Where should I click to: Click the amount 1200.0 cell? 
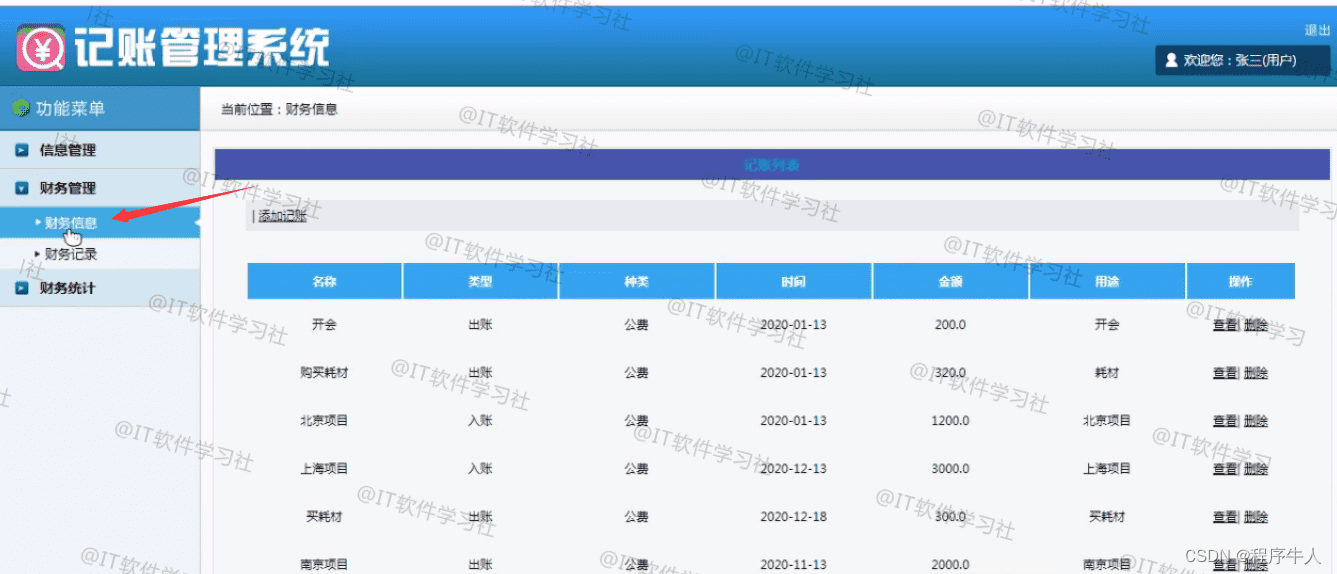click(x=950, y=421)
